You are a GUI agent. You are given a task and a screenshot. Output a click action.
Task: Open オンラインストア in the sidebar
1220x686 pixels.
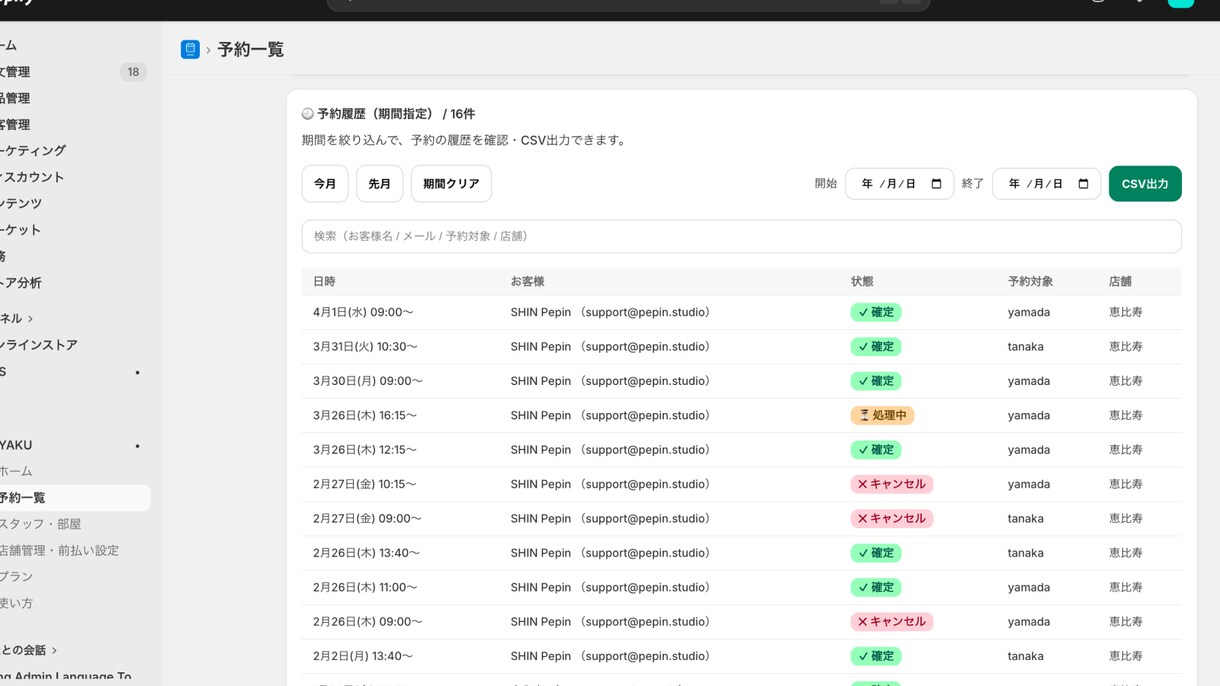click(39, 345)
